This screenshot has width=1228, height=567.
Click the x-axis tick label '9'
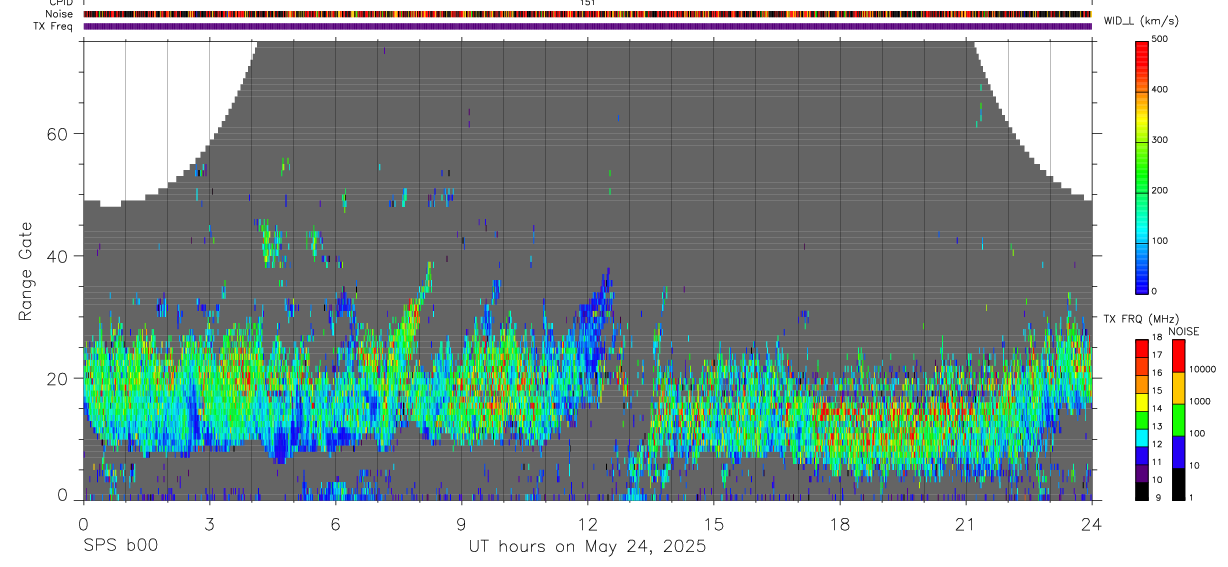(x=461, y=523)
